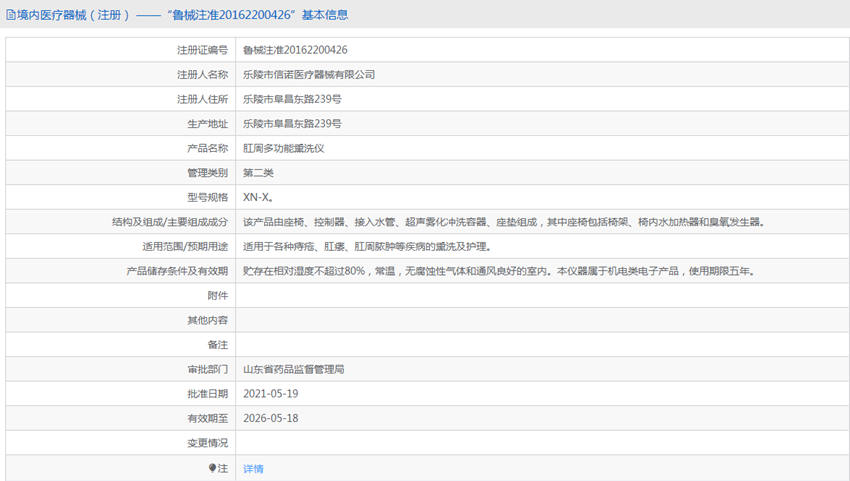Click the 备注 label
This screenshot has height=481, width=850.
(x=218, y=345)
